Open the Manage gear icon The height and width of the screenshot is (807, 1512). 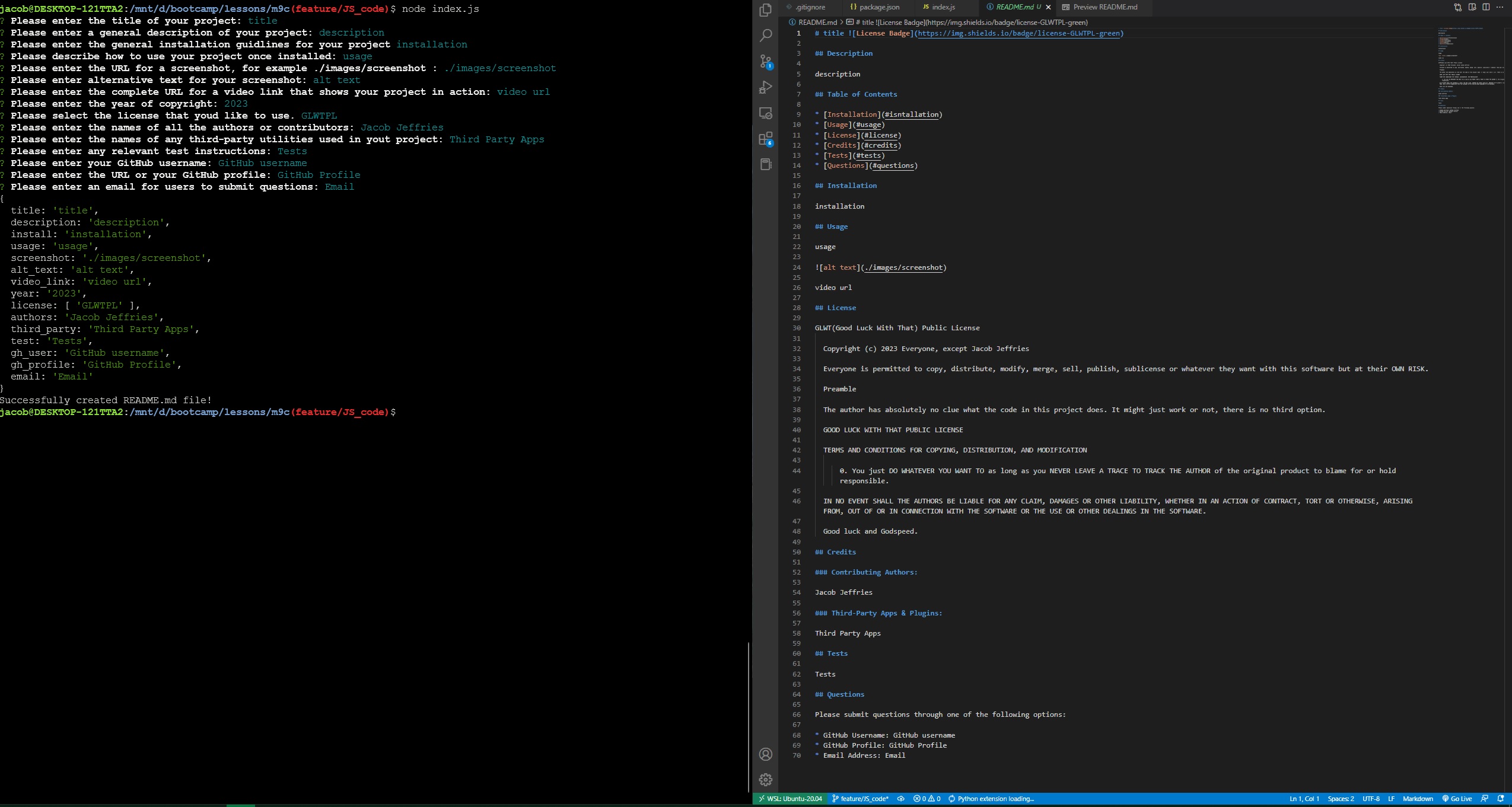[766, 779]
